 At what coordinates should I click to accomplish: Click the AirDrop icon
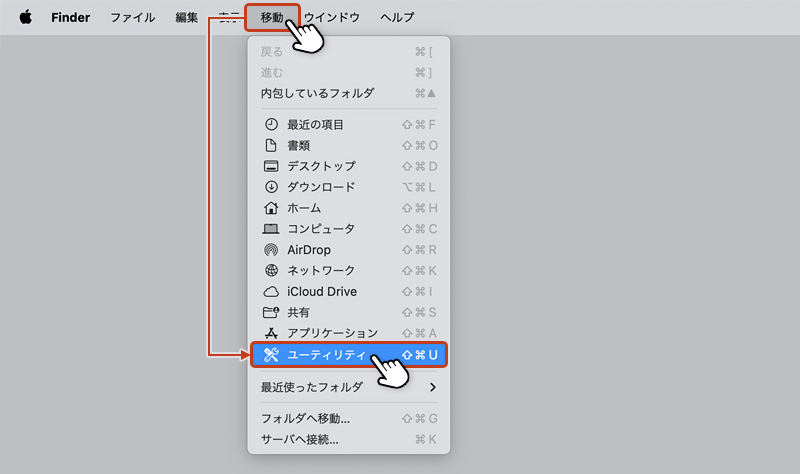tap(270, 250)
